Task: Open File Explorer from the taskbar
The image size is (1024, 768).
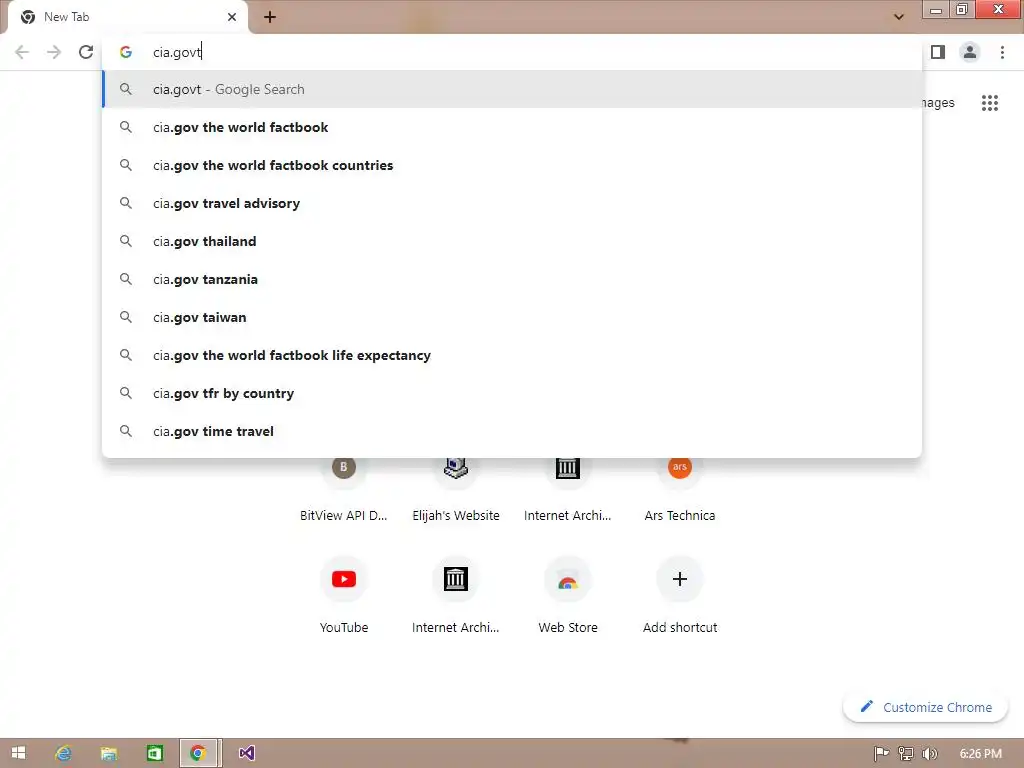Action: tap(108, 753)
